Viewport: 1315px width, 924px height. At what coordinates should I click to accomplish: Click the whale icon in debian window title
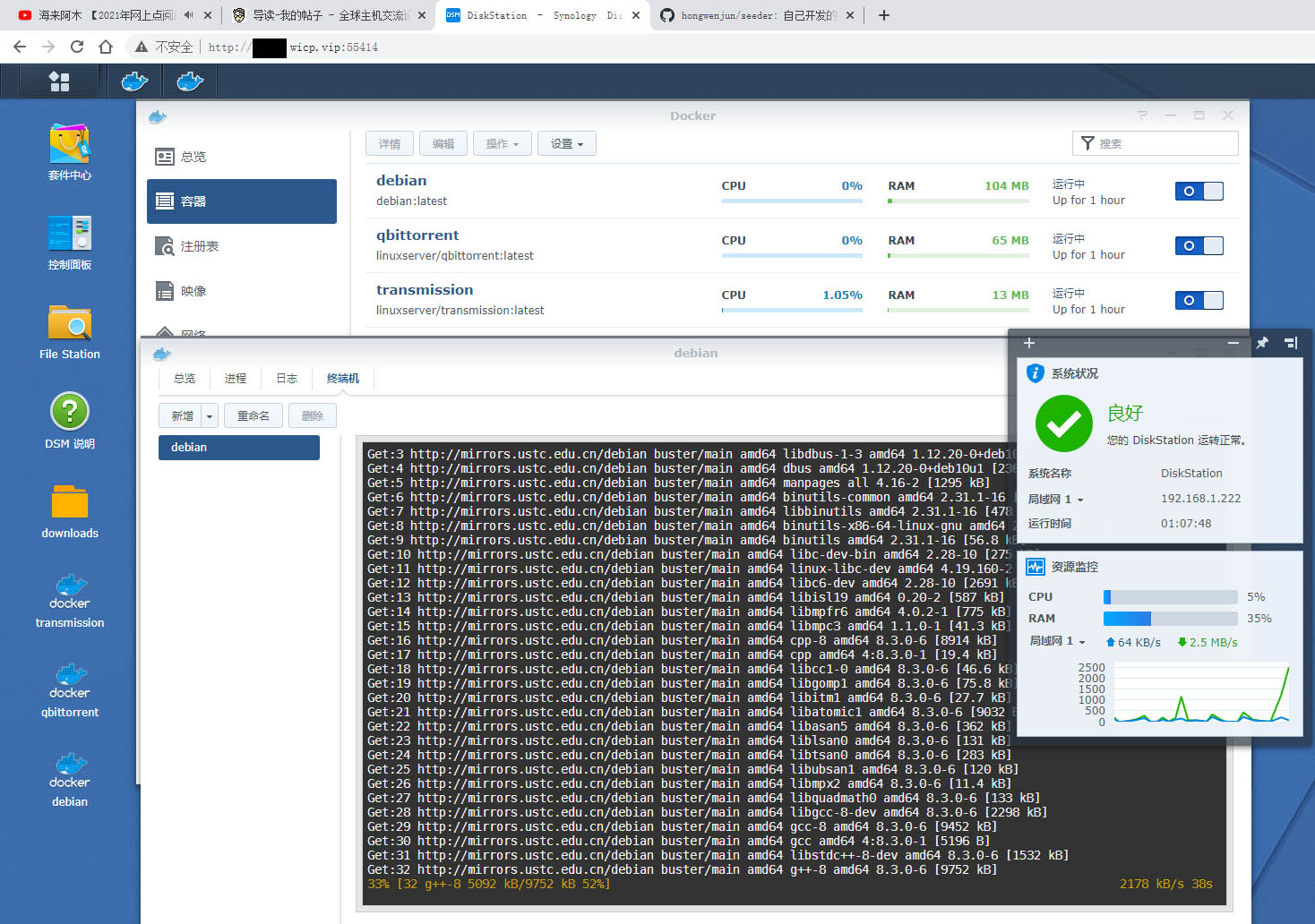coord(161,354)
